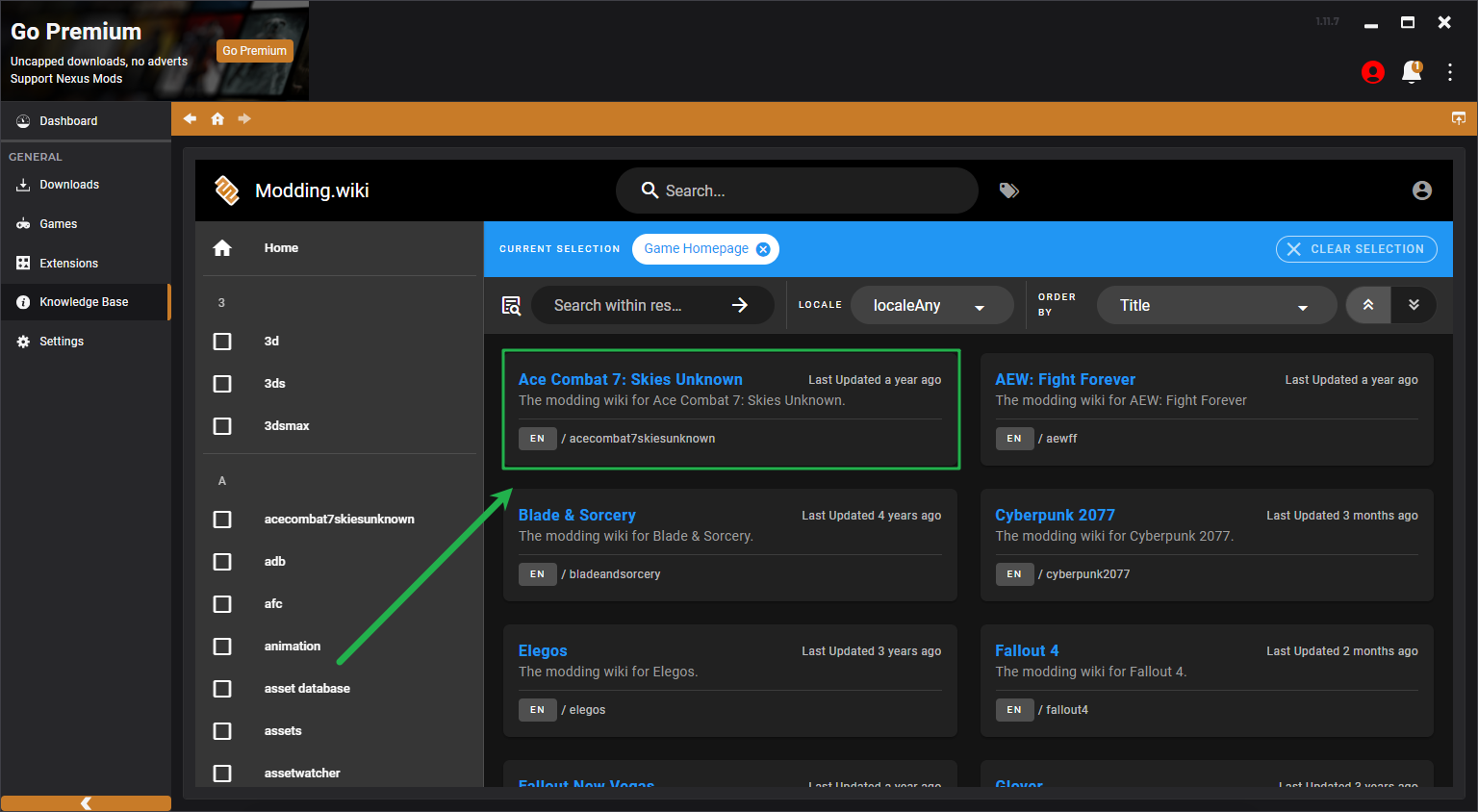Click the browser home icon in orange toolbar
Screen dimensions: 1478x812
(x=217, y=119)
